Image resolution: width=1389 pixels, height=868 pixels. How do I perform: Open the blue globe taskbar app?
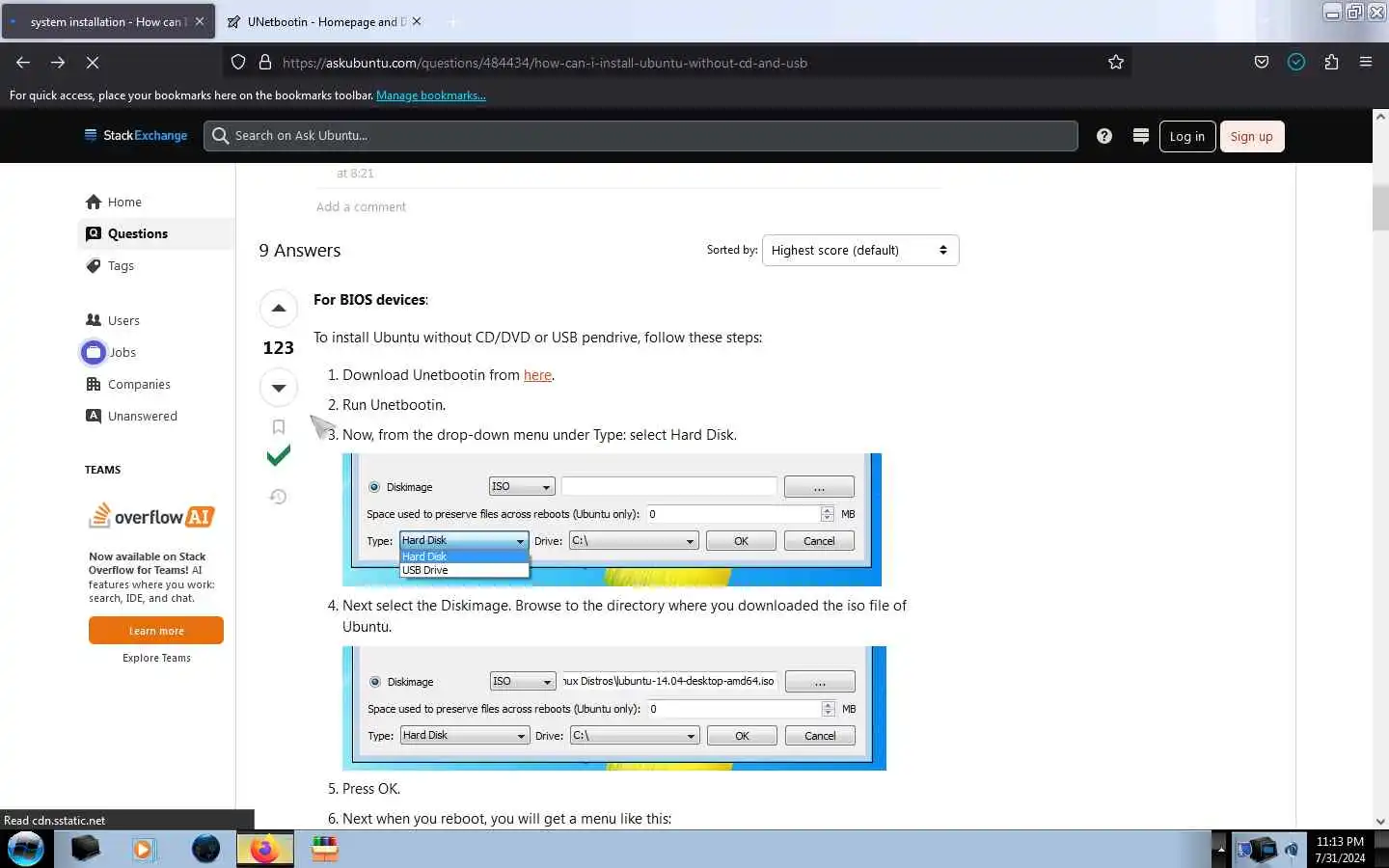(x=205, y=849)
